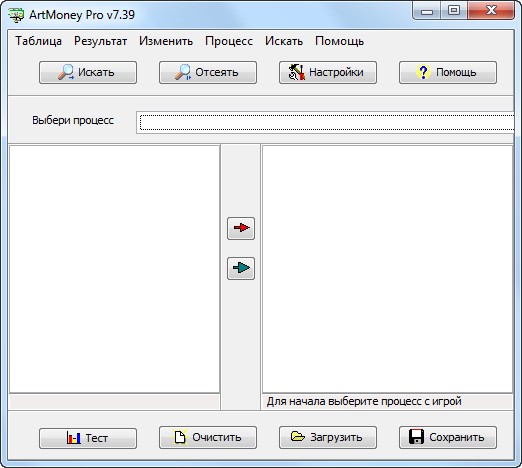Save the table with Сохранить
Image resolution: width=522 pixels, height=468 pixels.
[448, 437]
